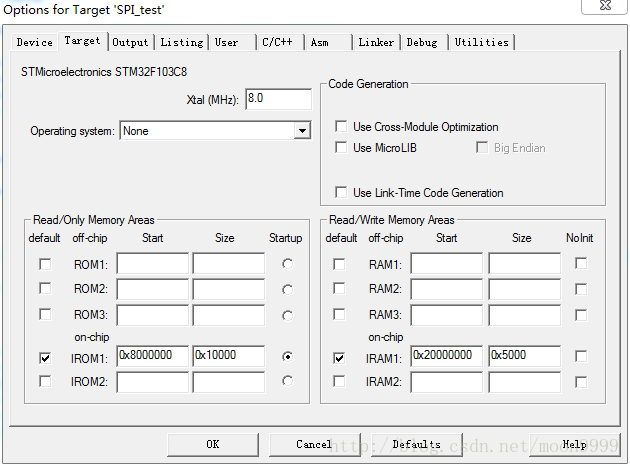Choose ROM1 as the Startup area
This screenshot has height=466, width=630.
(288, 264)
